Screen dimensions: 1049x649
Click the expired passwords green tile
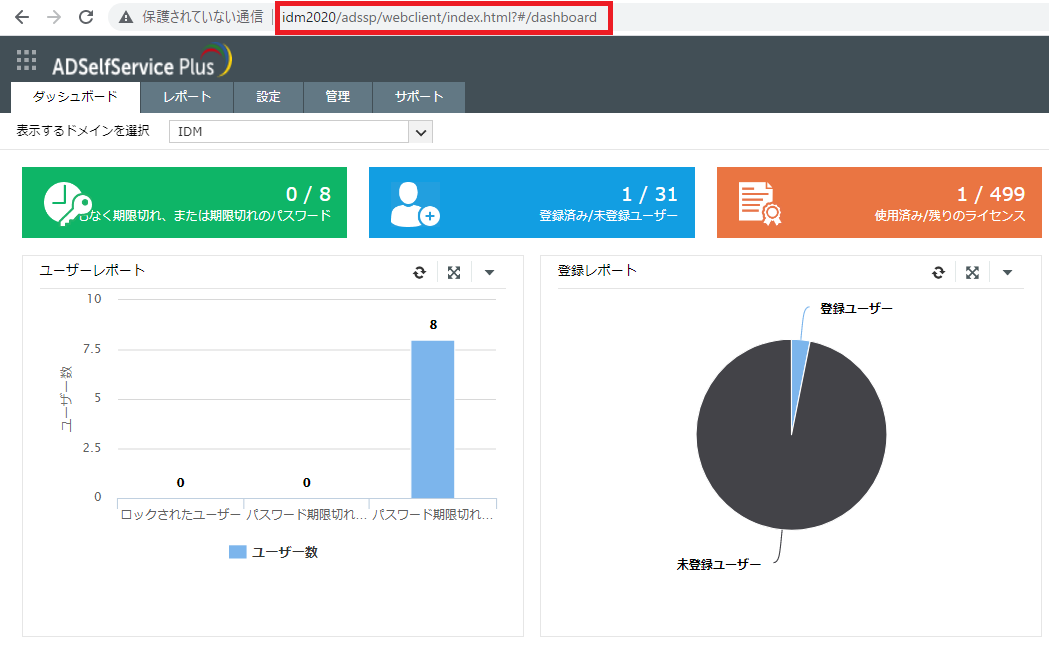tap(184, 203)
